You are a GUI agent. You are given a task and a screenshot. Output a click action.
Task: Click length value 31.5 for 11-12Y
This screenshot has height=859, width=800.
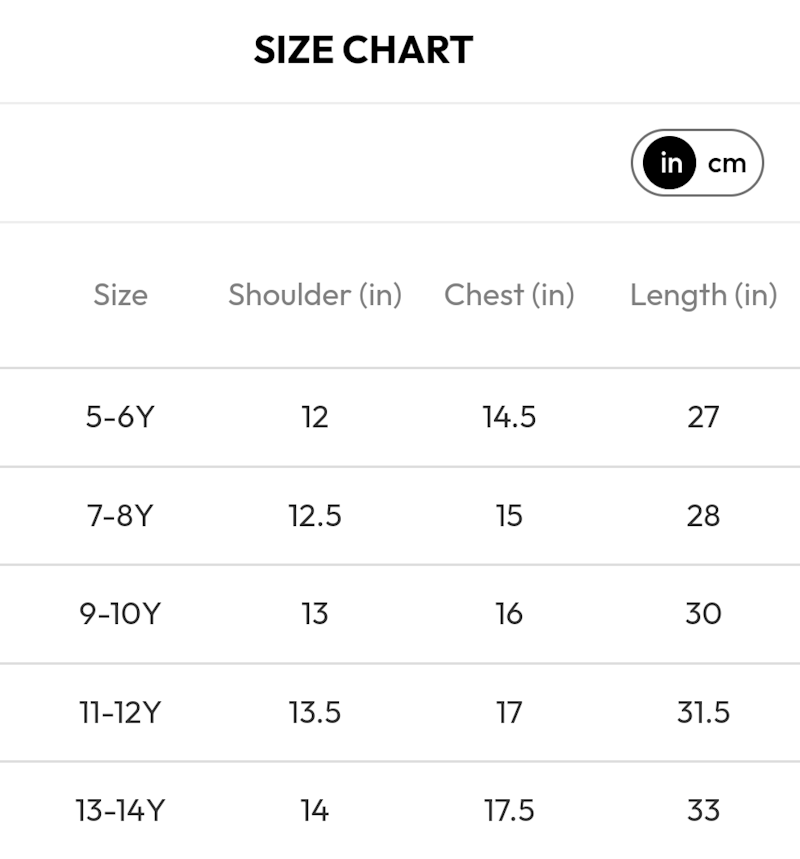703,713
